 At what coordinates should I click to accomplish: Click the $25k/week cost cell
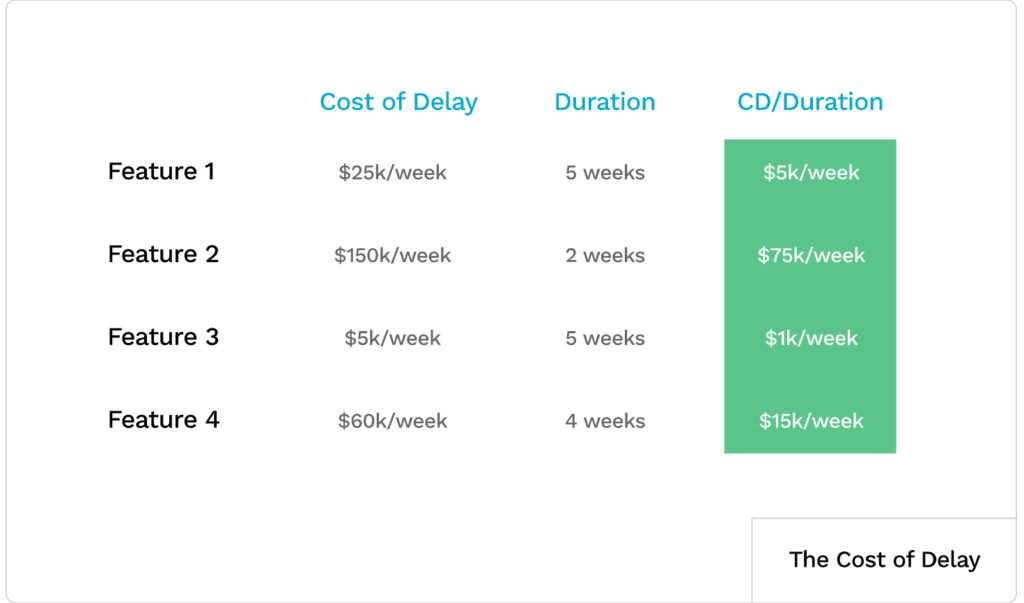[392, 173]
